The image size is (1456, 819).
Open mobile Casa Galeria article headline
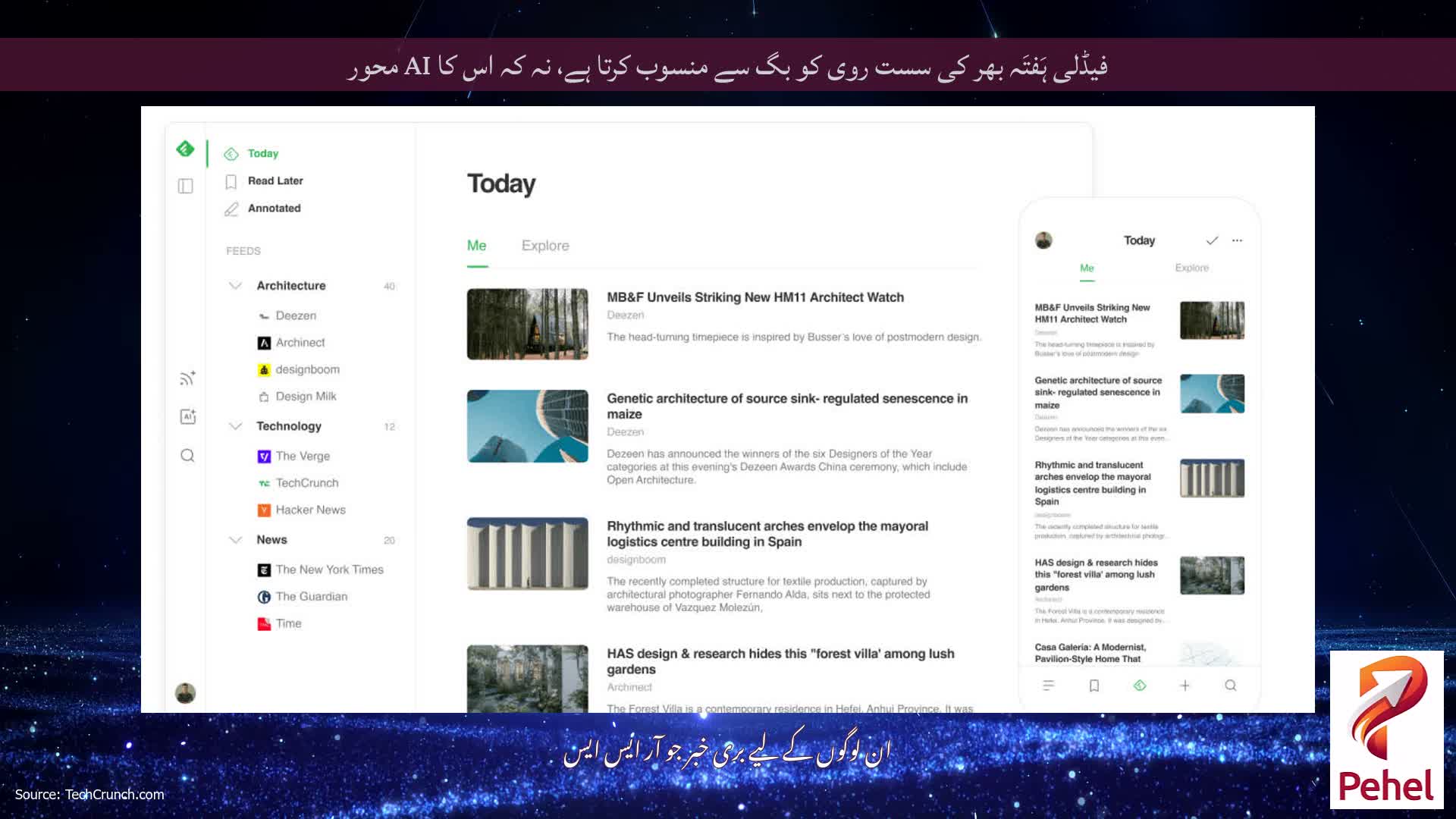click(1090, 653)
